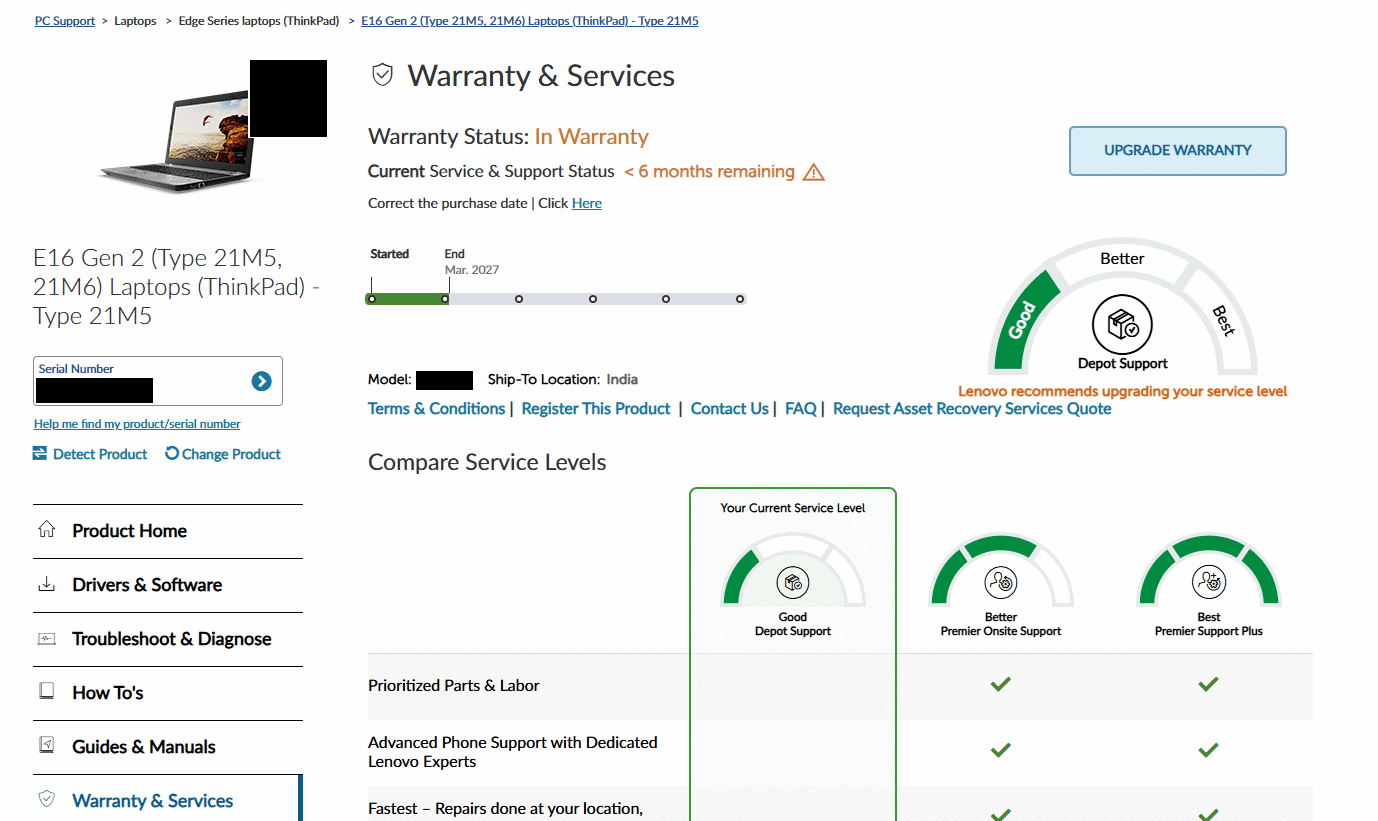
Task: Open the How To's menu item
Action: [168, 693]
